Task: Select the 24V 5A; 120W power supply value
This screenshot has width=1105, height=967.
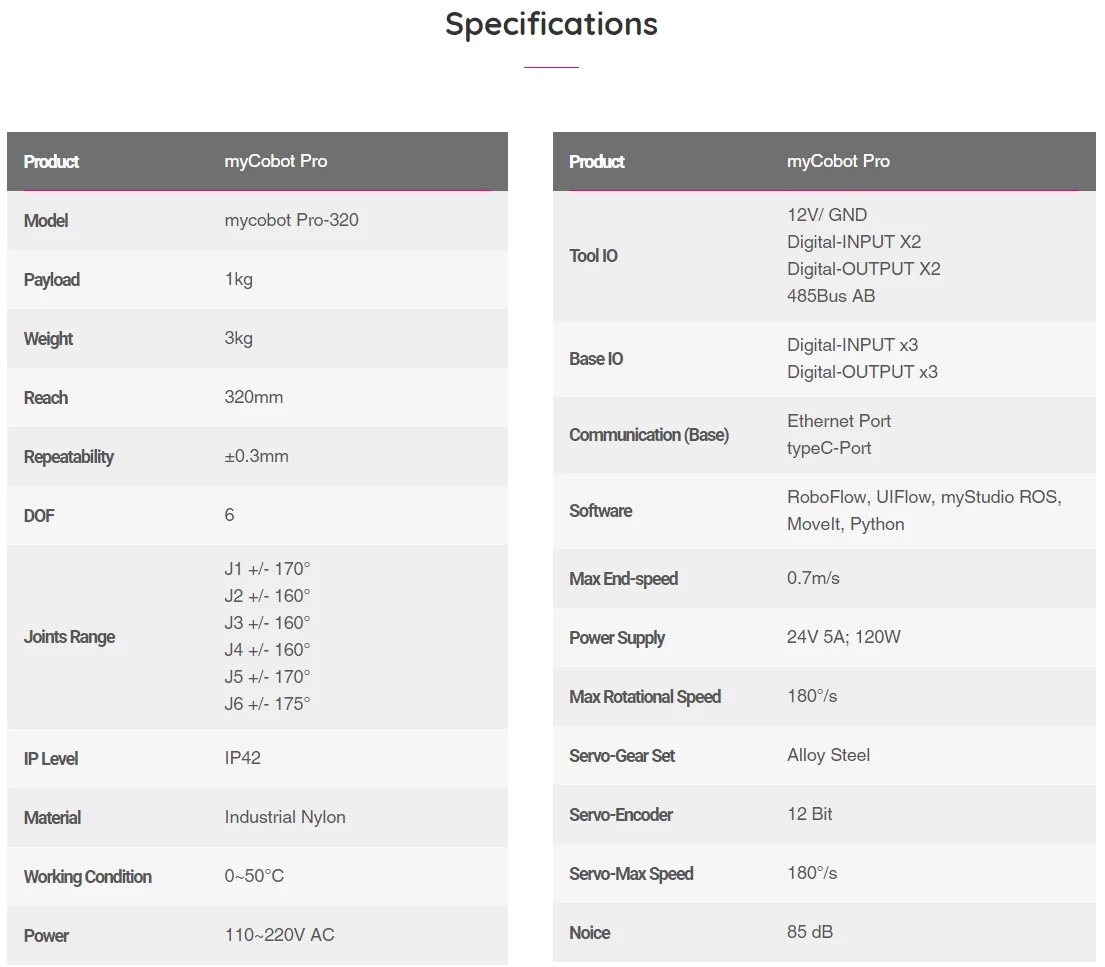Action: pyautogui.click(x=844, y=637)
